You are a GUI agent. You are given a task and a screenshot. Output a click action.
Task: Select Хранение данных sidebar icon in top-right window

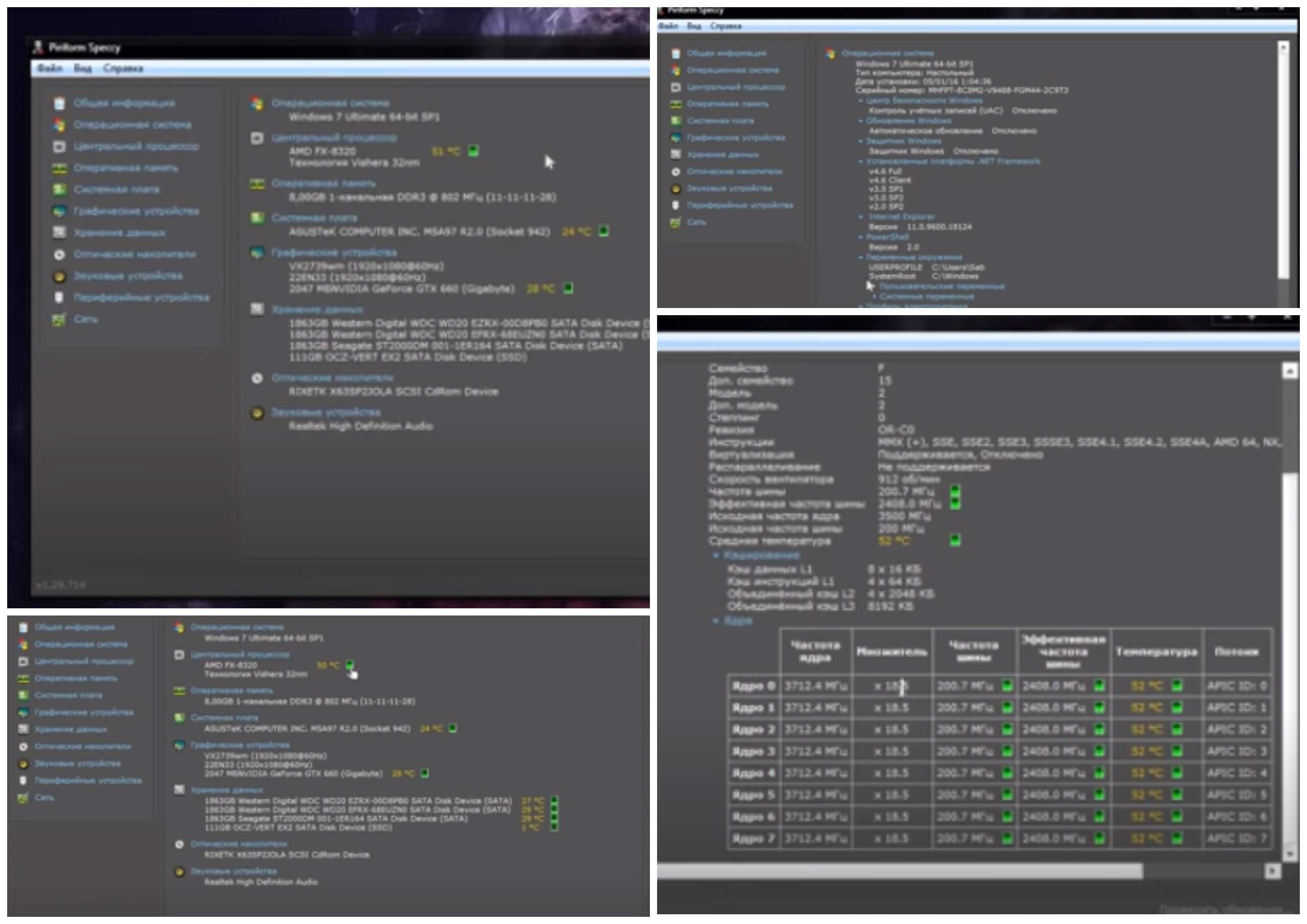(x=676, y=154)
